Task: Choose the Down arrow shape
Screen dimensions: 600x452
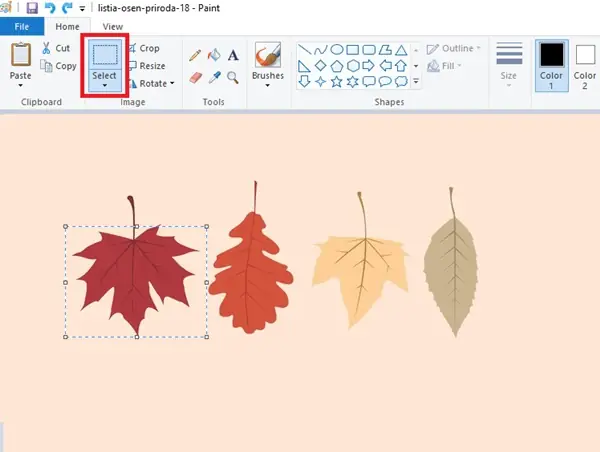Action: [x=304, y=82]
